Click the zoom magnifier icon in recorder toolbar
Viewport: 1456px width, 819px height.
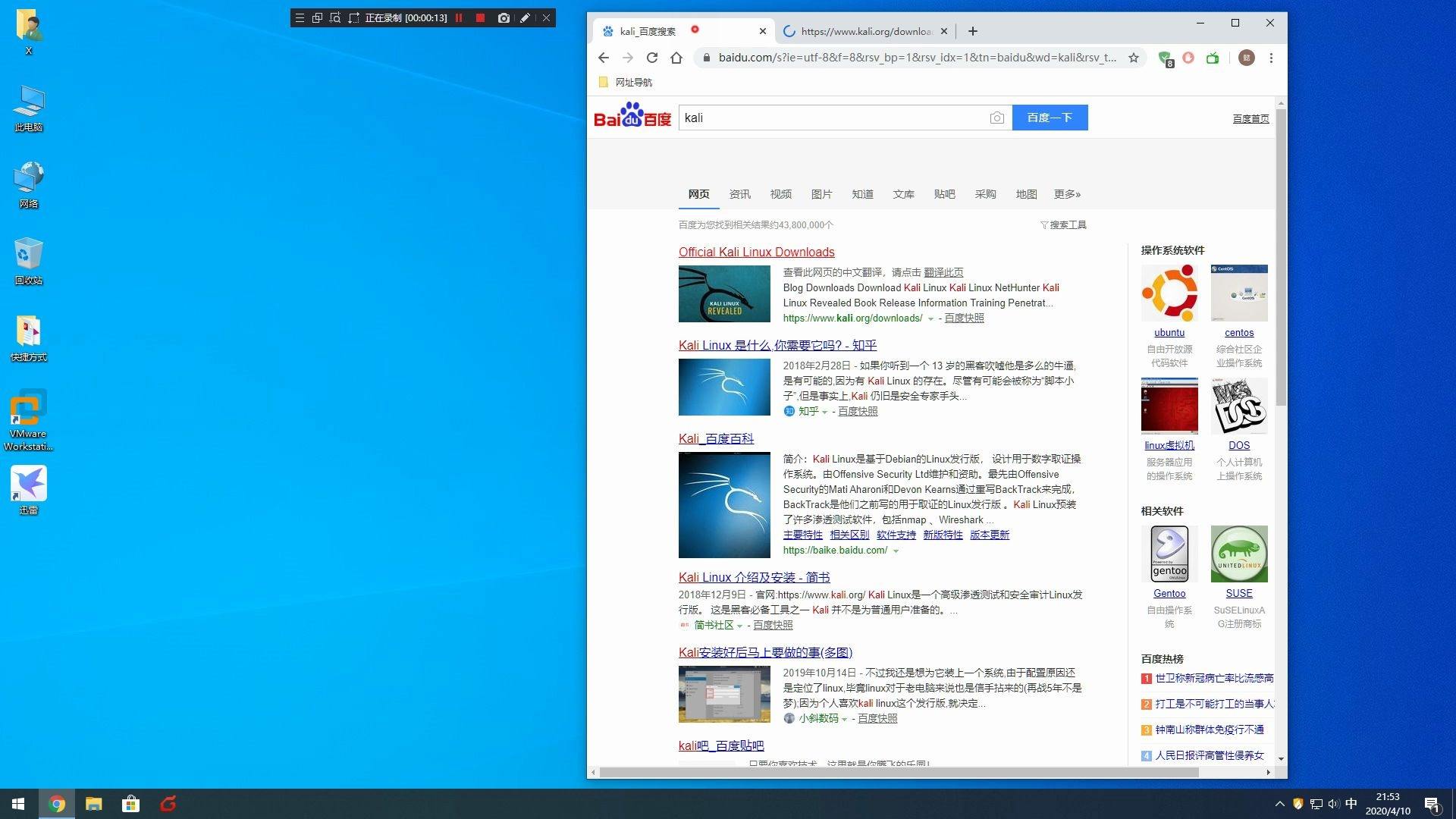point(335,17)
